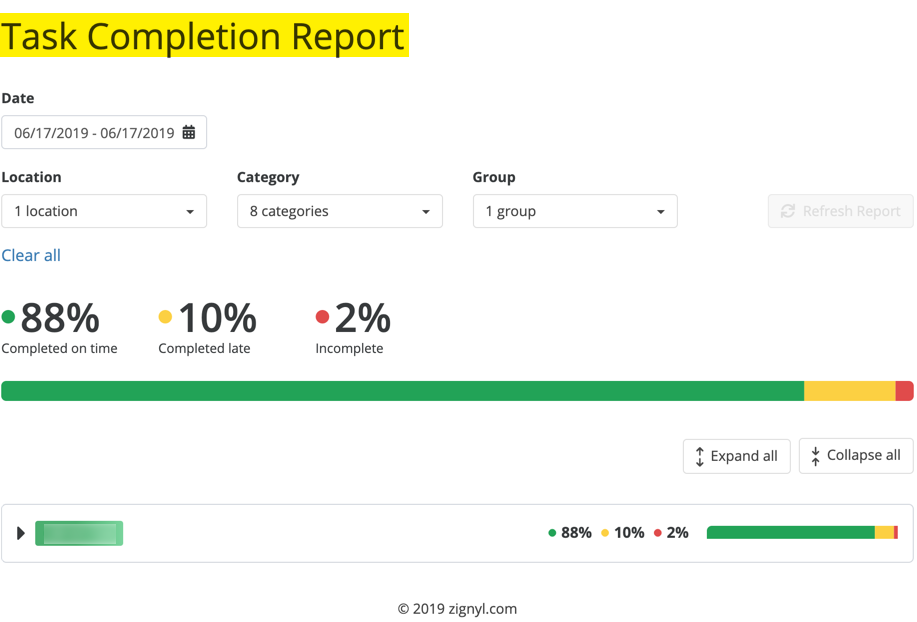The image size is (917, 622).
Task: Click the green blurred label in the row
Action: tap(79, 533)
